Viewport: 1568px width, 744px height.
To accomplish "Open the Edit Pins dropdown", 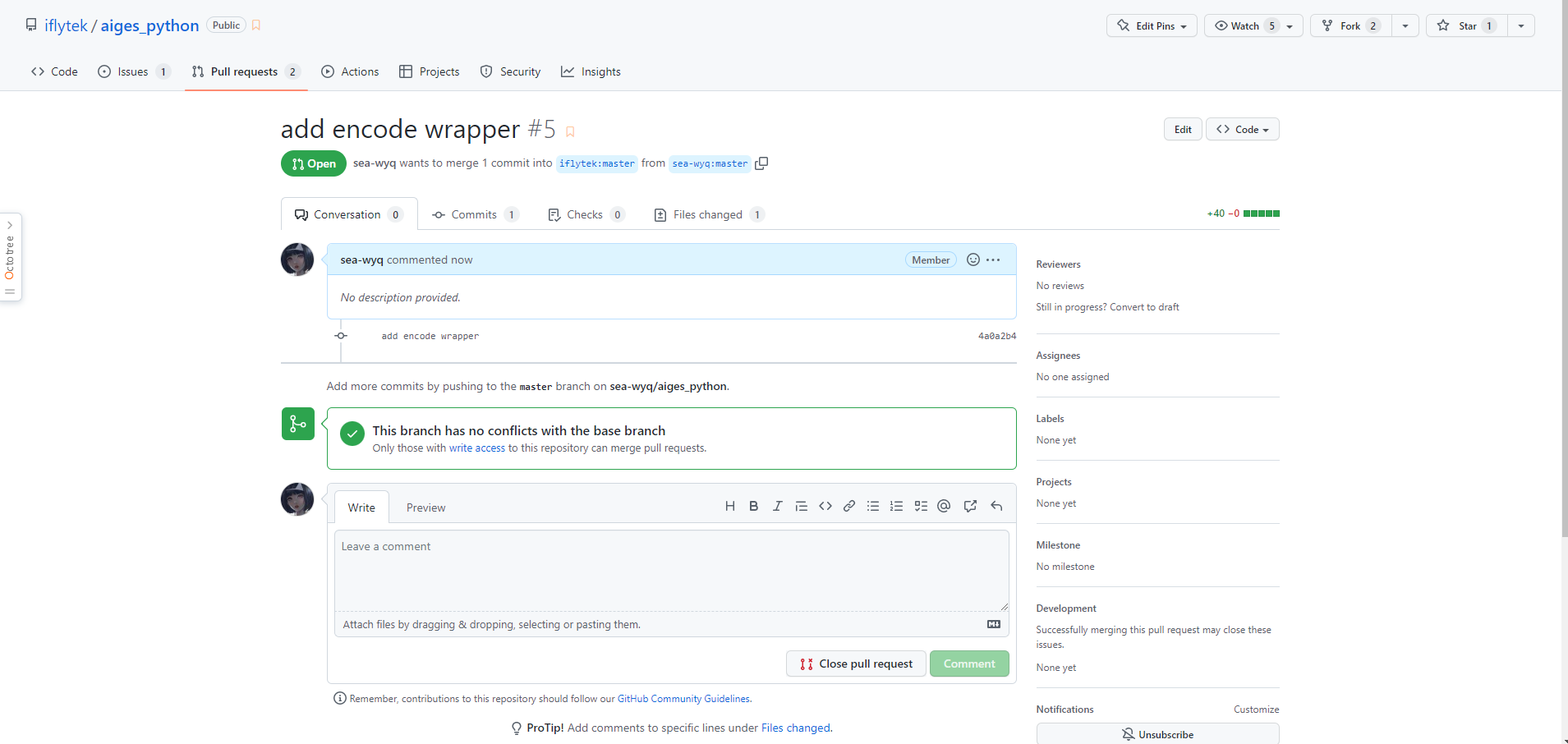I will point(1152,25).
